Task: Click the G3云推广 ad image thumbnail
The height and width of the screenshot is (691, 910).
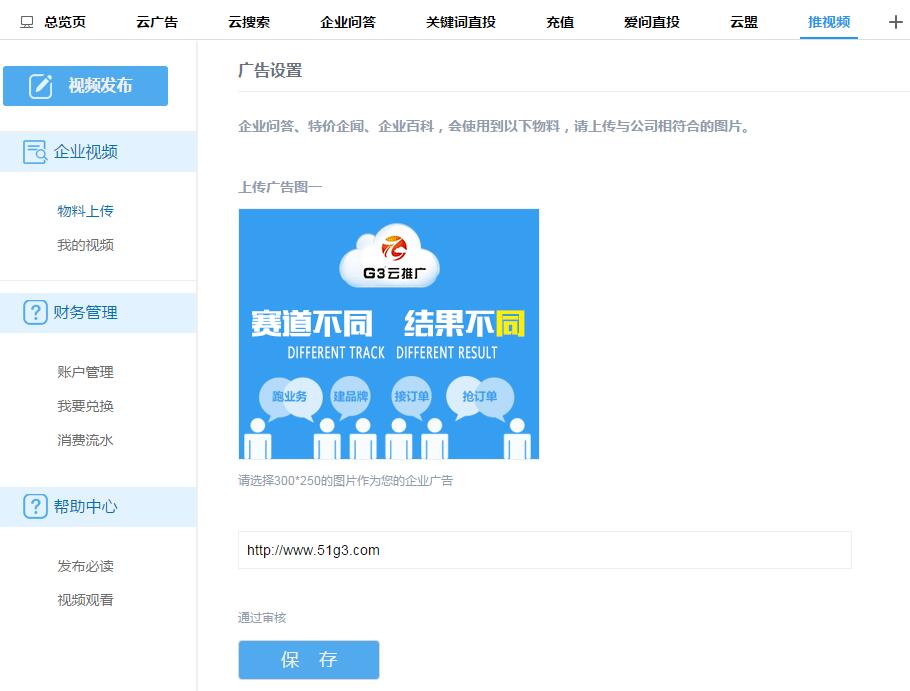Action: [x=389, y=334]
